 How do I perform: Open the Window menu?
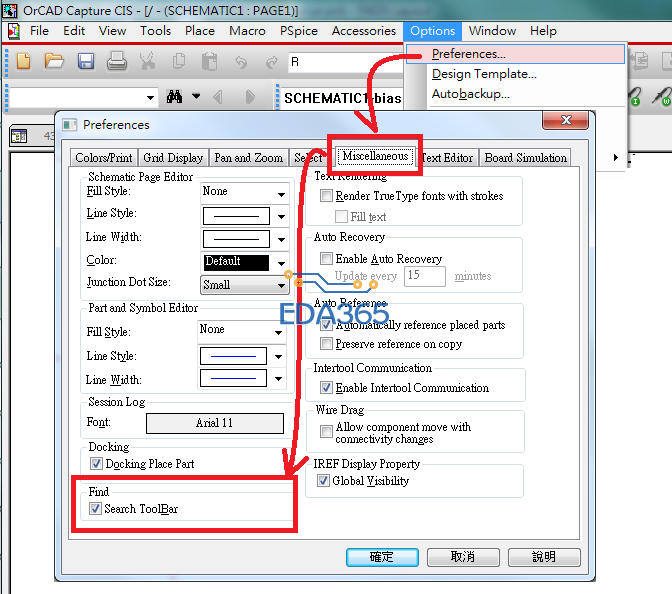[x=492, y=31]
